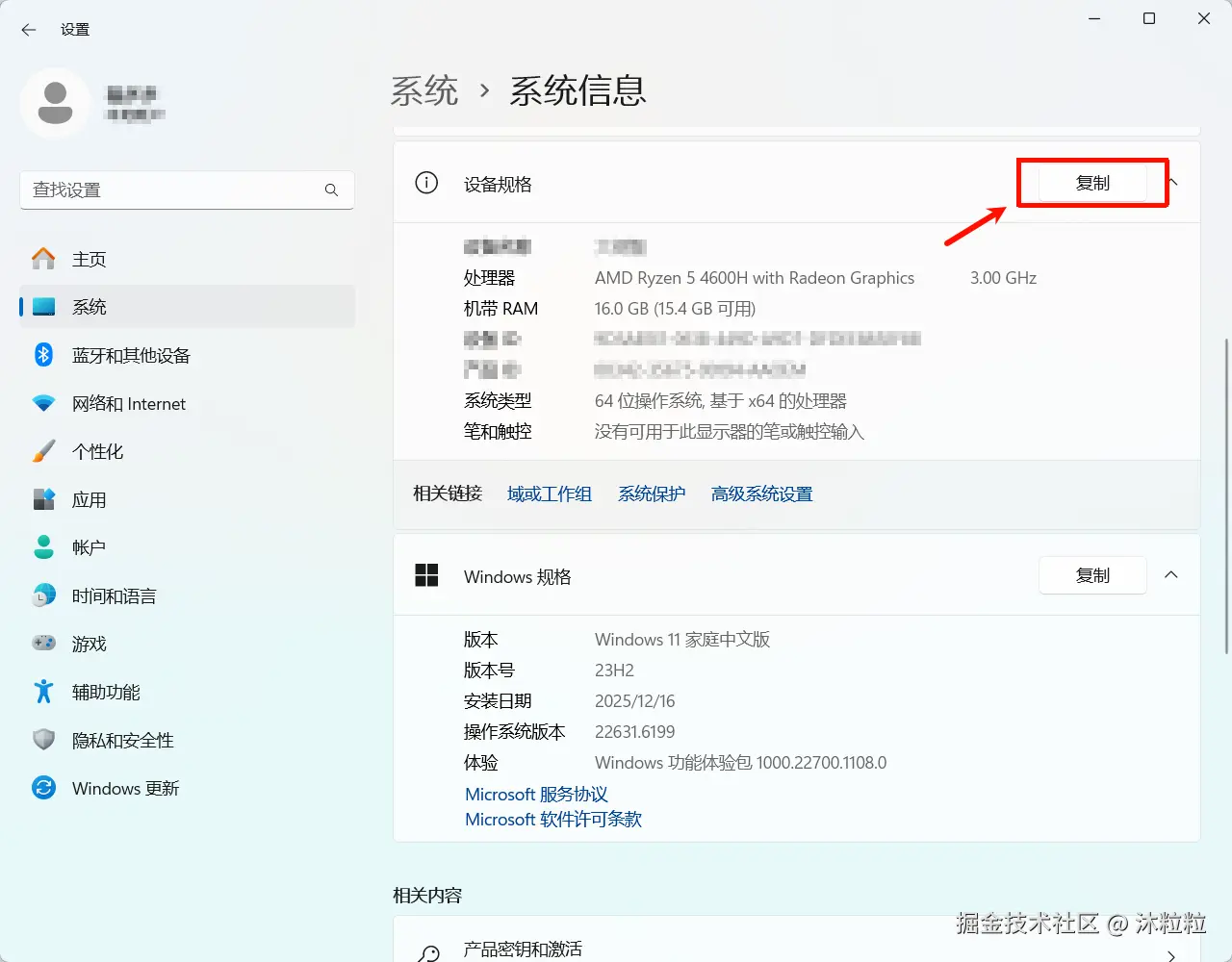Open Microsoft 软件许可条款 link
1232x962 pixels.
click(x=553, y=820)
